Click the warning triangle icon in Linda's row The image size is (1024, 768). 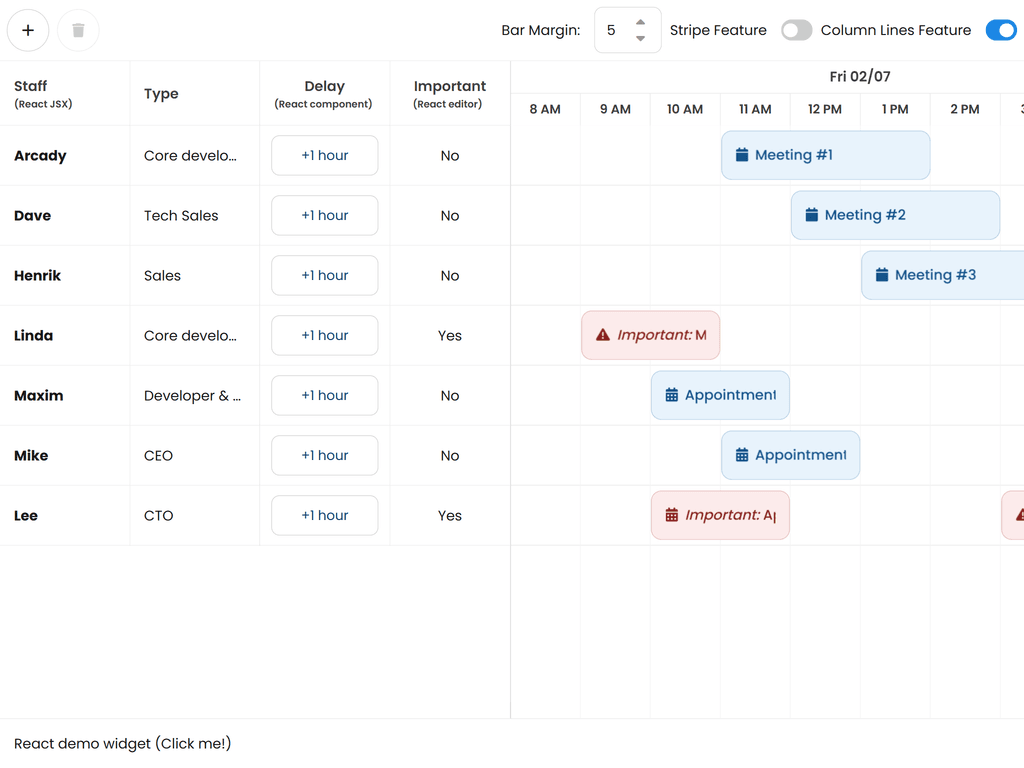603,335
